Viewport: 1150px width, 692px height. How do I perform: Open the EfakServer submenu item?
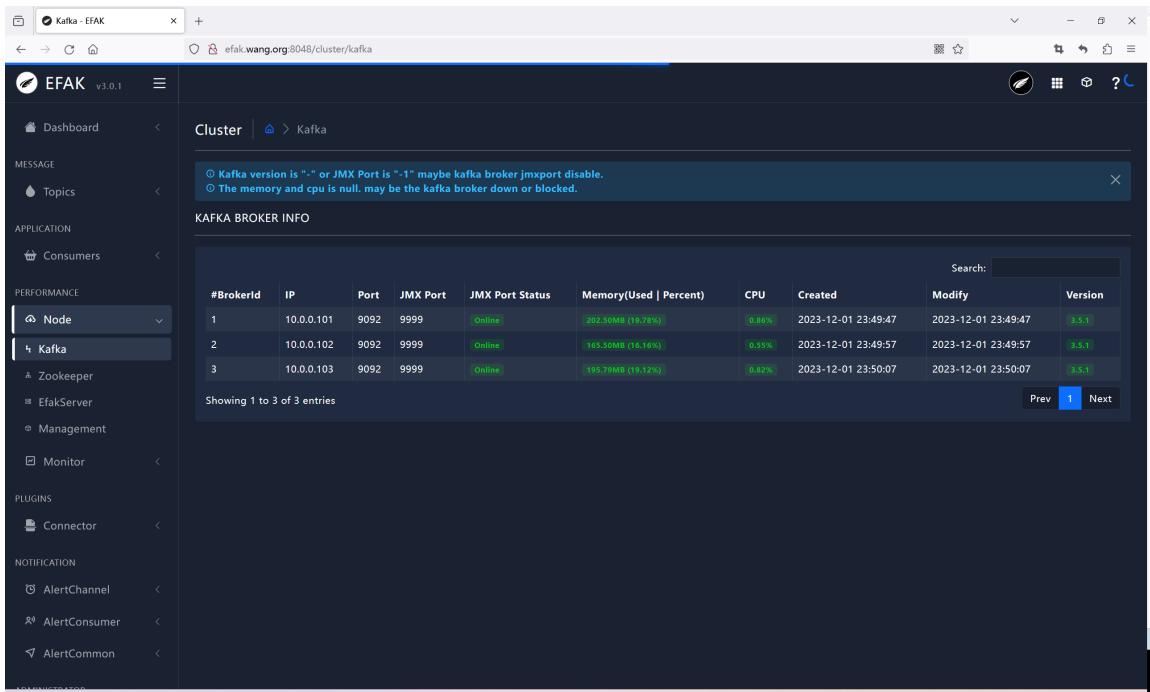point(65,402)
